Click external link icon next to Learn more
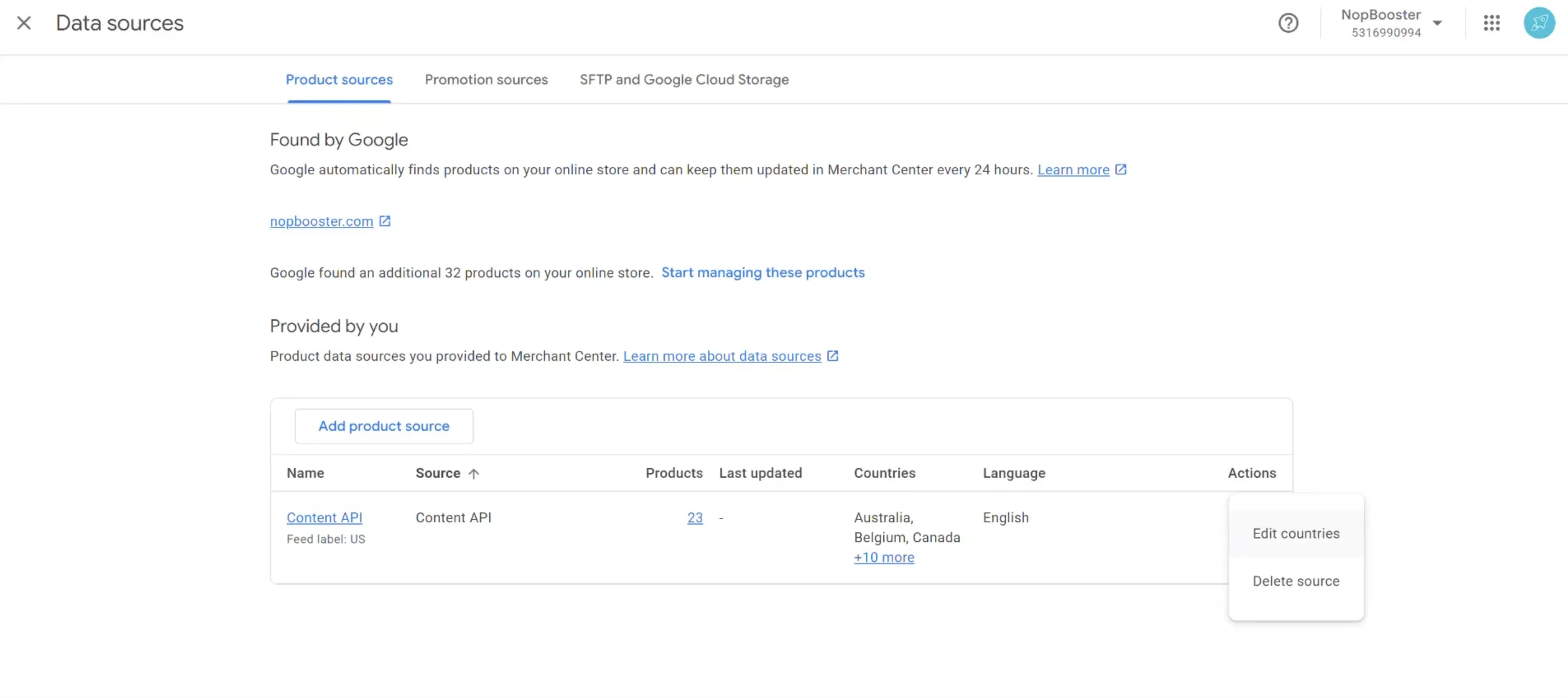 1121,170
